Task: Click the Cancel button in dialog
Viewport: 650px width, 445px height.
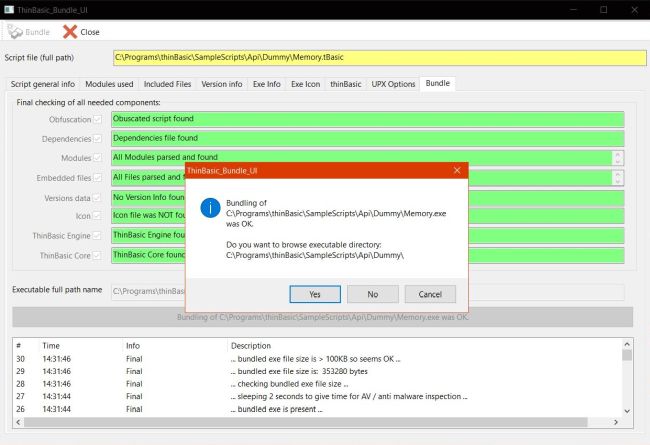Action: pyautogui.click(x=430, y=294)
